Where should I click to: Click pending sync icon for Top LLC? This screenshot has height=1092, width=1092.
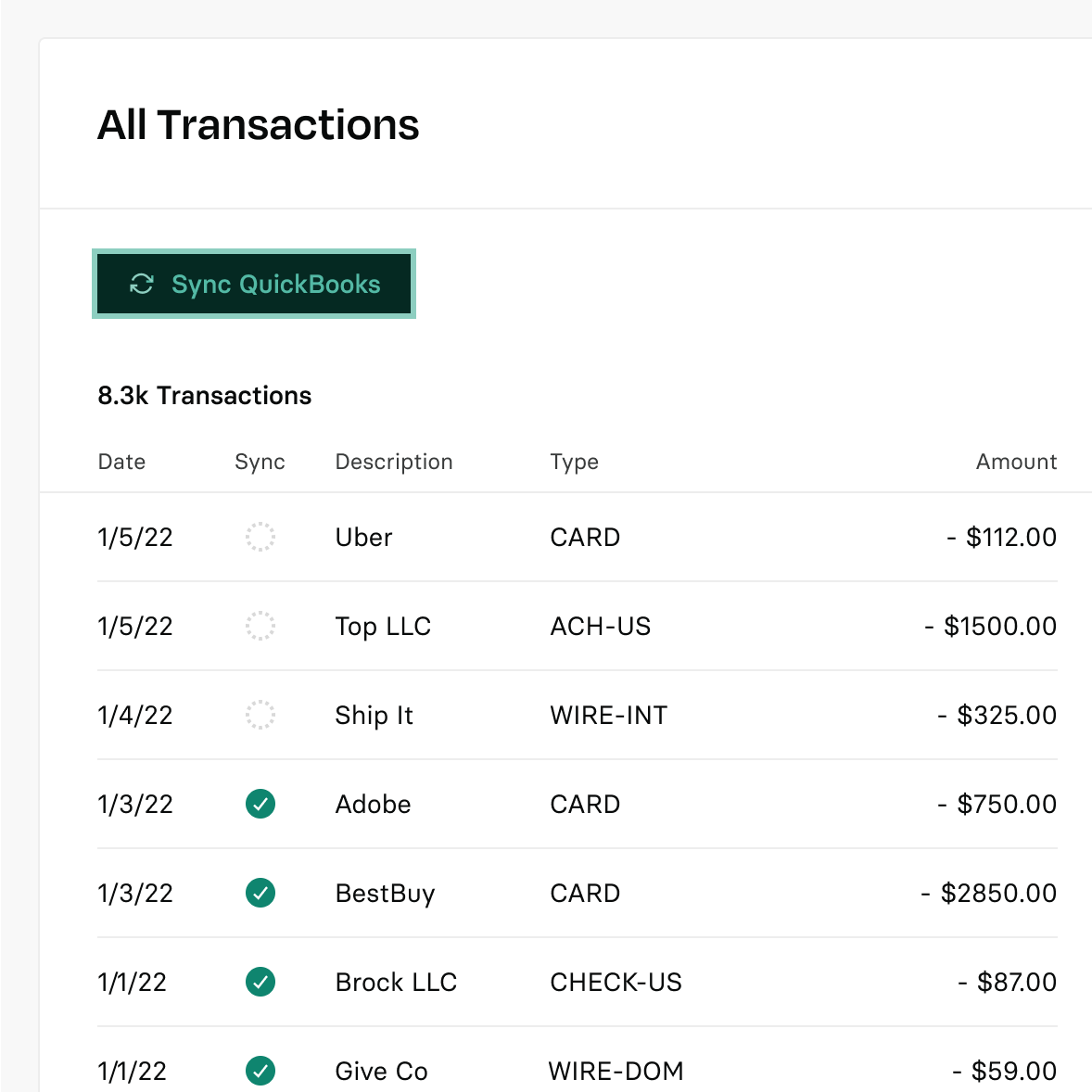coord(260,626)
